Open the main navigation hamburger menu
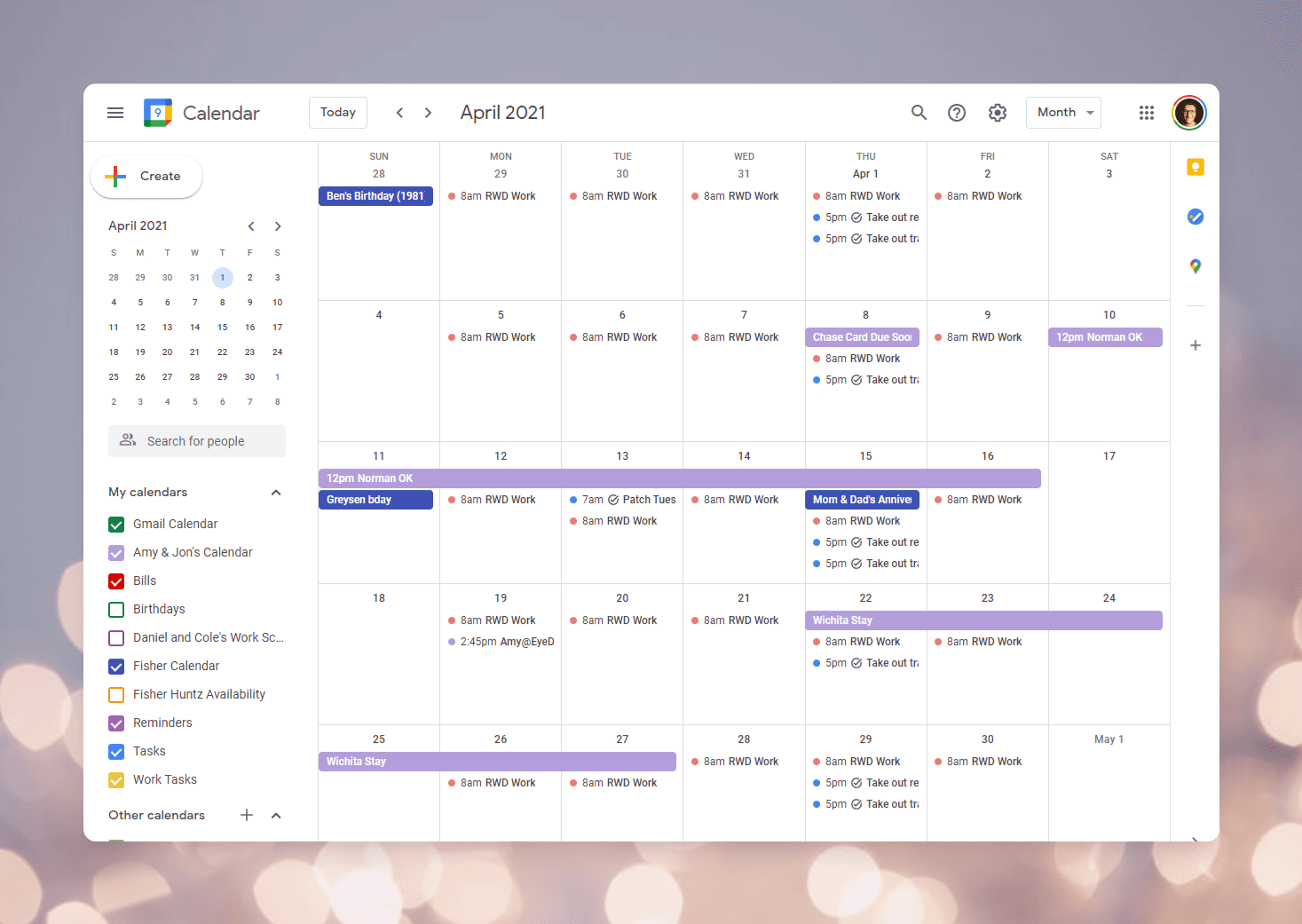Image resolution: width=1302 pixels, height=924 pixels. click(114, 113)
